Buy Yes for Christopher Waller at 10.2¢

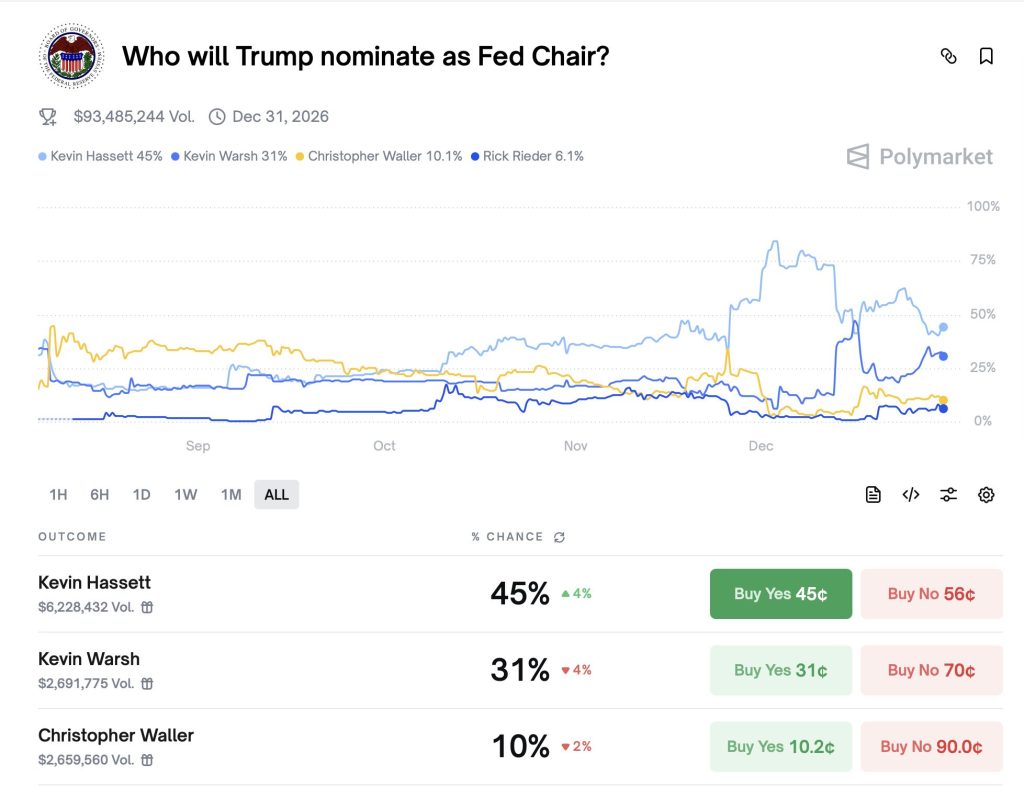pos(780,746)
